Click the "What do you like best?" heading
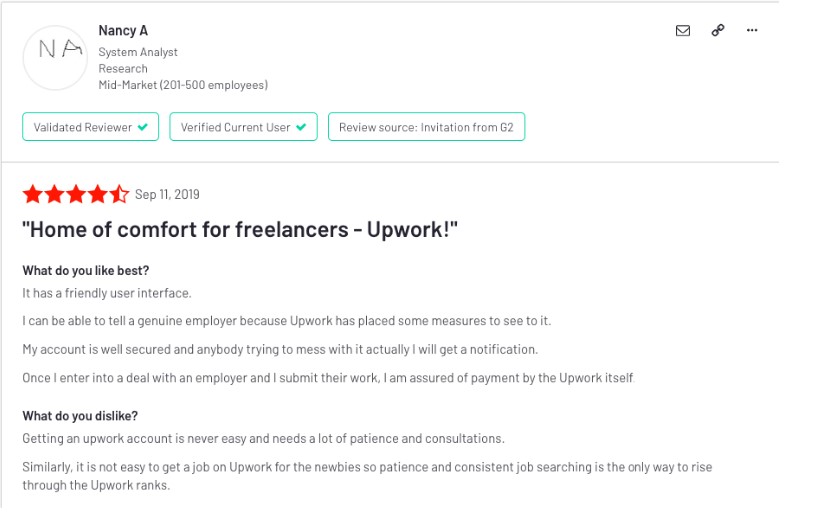The image size is (816, 527). pyautogui.click(x=86, y=271)
